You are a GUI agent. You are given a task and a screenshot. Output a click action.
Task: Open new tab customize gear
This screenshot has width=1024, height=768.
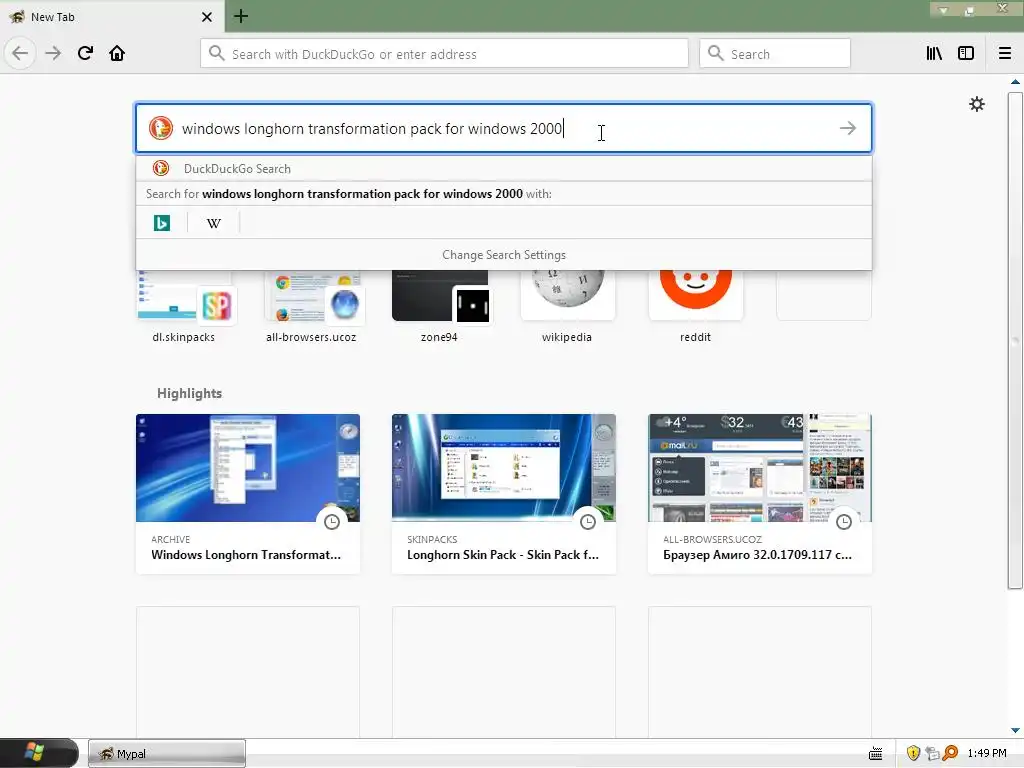pos(977,104)
